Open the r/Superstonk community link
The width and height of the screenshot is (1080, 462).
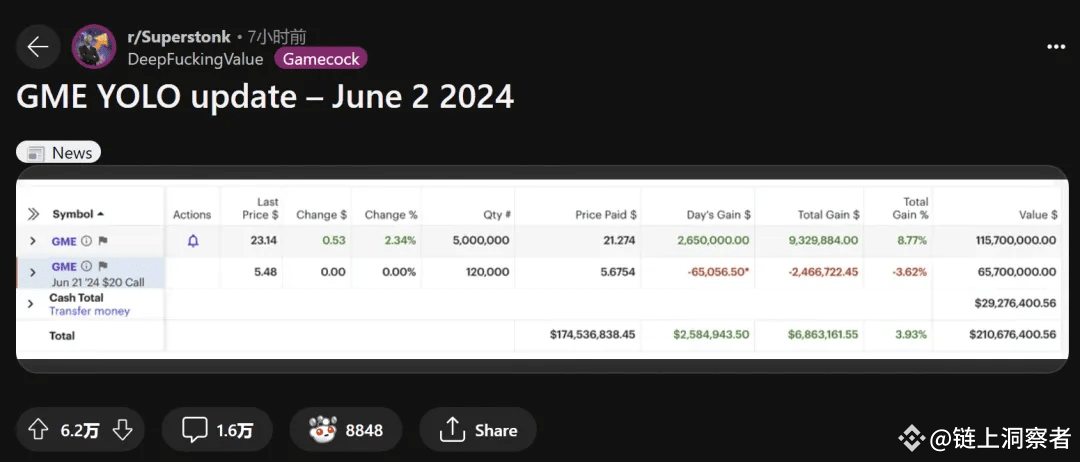pos(179,36)
